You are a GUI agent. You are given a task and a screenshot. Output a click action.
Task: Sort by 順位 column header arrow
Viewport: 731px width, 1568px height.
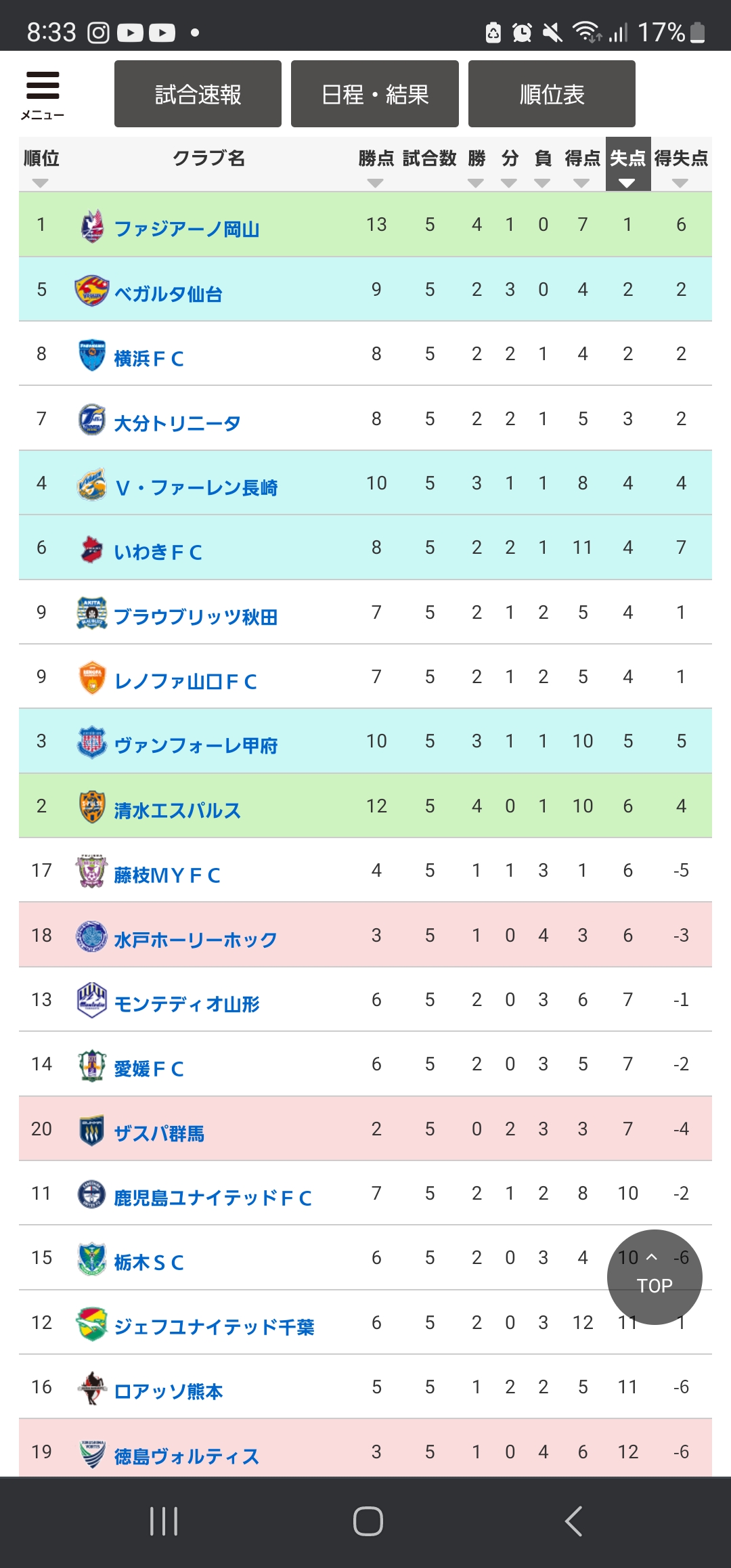point(41,183)
